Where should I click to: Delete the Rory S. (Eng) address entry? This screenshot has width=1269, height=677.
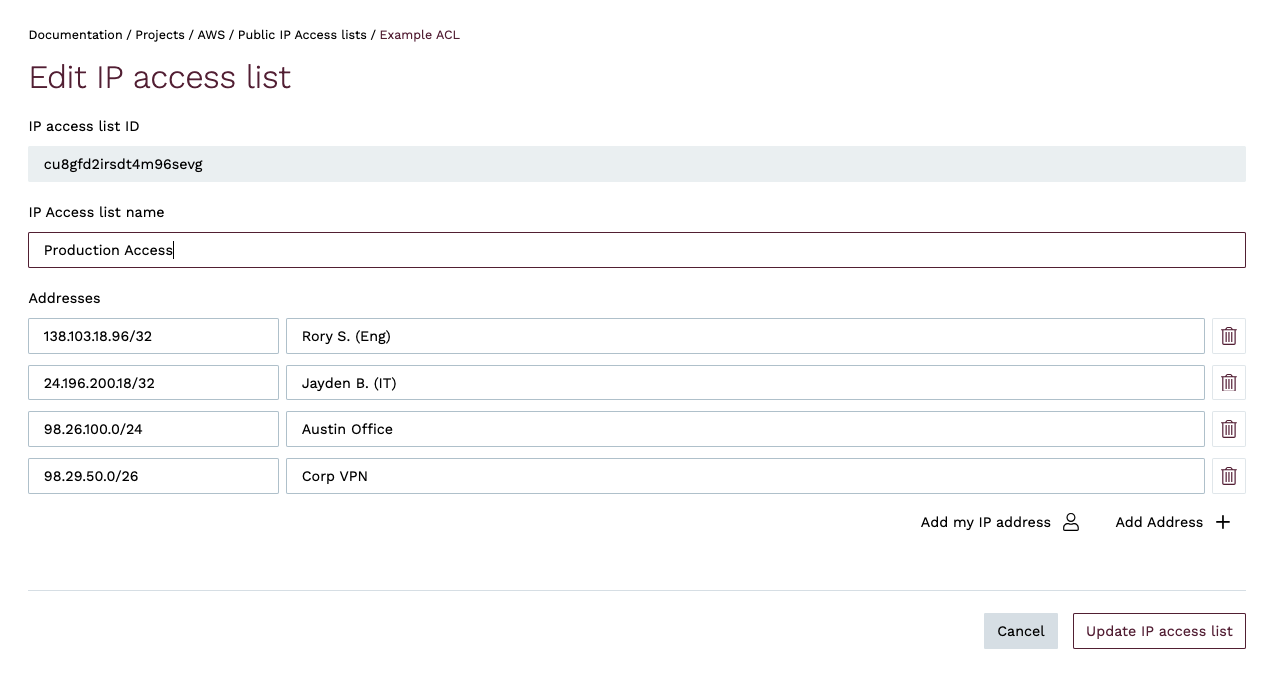click(x=1228, y=336)
